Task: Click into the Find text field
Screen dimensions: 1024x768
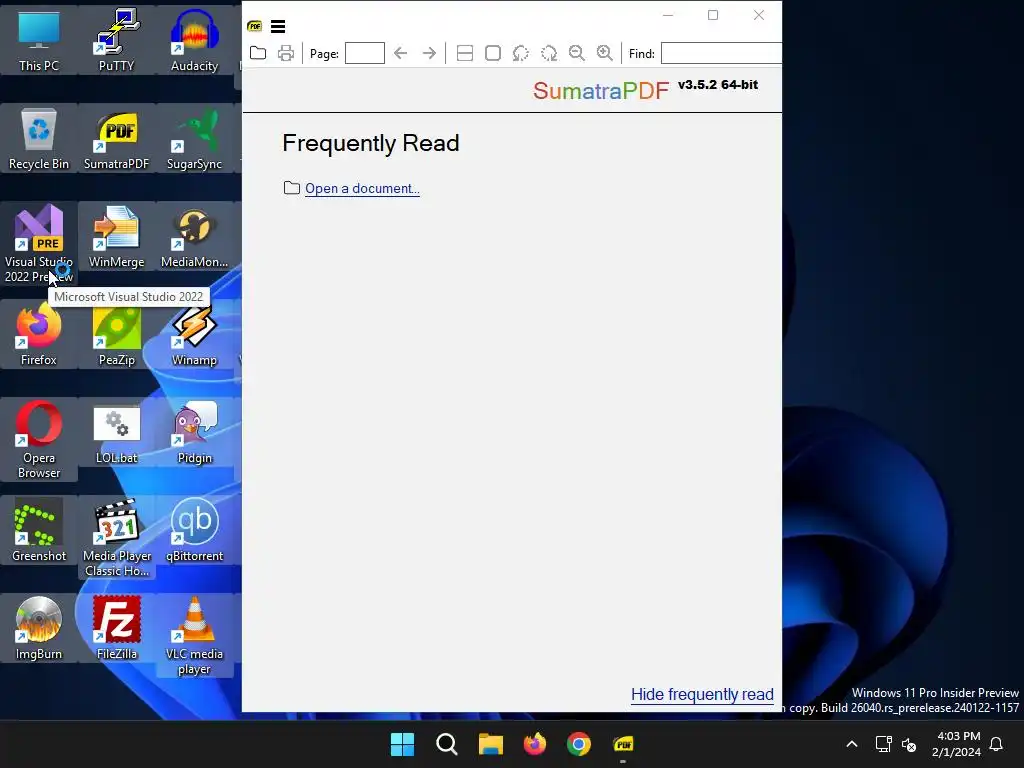Action: pyautogui.click(x=721, y=53)
